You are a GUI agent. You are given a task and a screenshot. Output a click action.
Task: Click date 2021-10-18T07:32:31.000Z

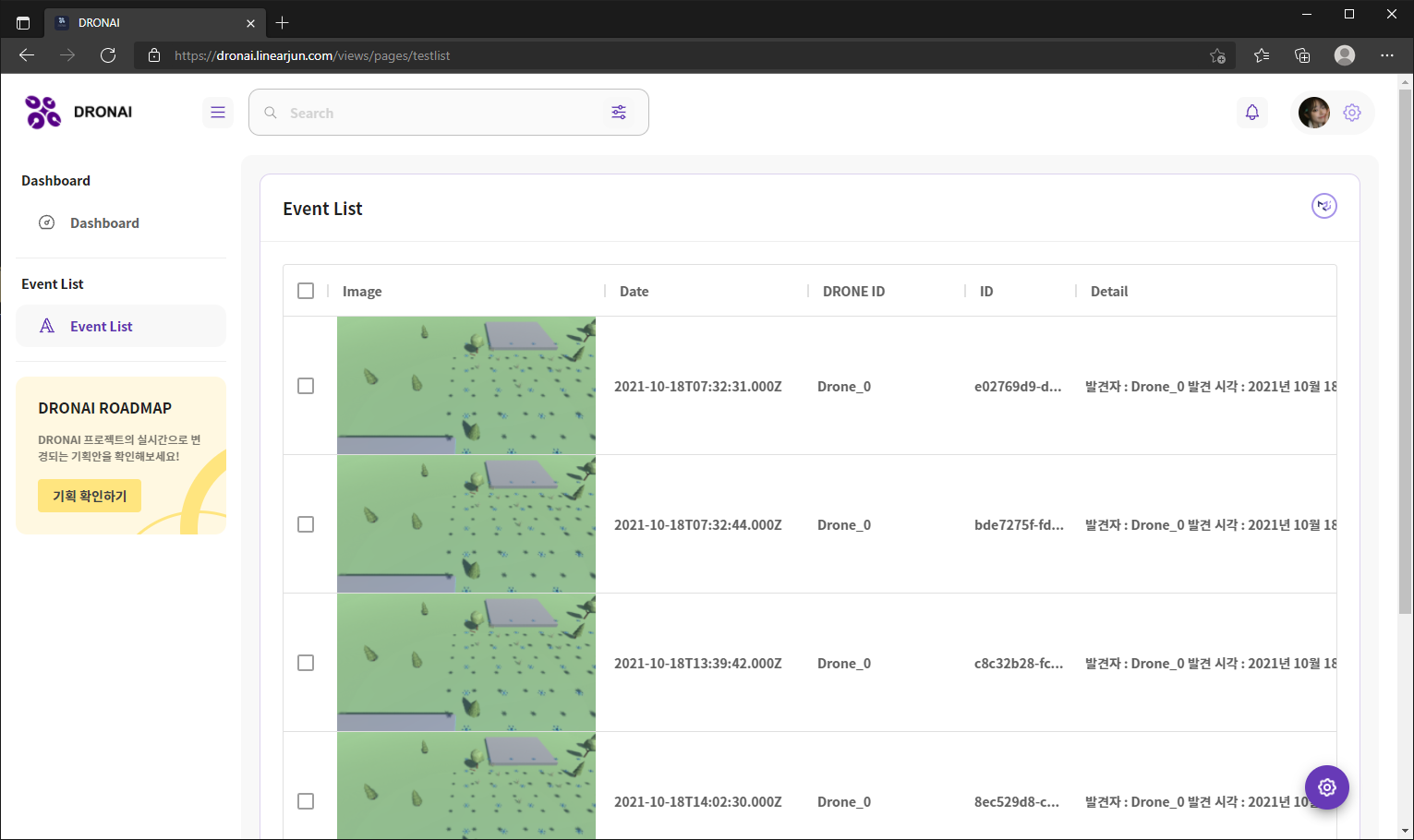(x=698, y=386)
